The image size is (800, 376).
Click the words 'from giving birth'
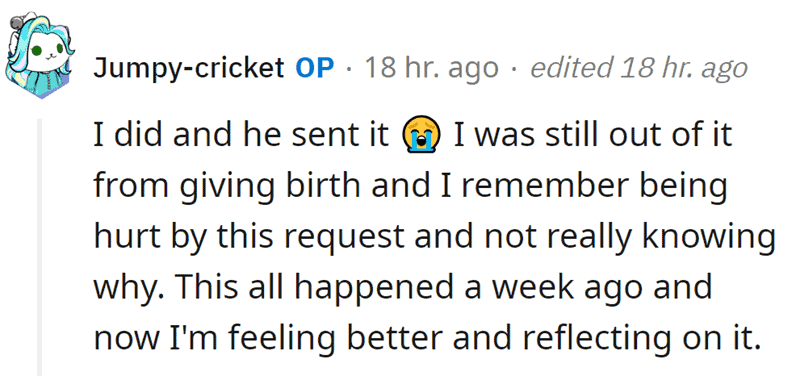tap(227, 186)
